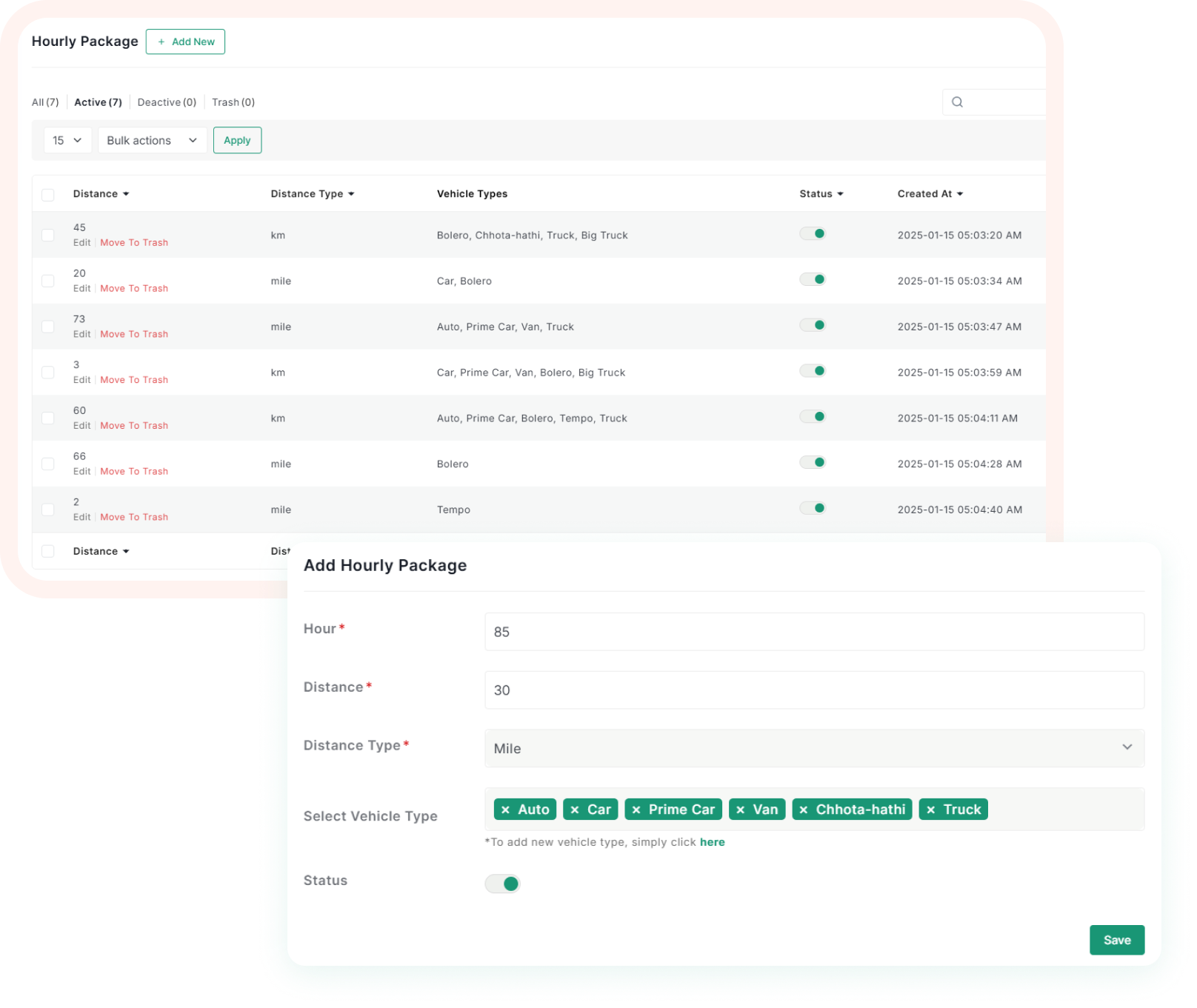The image size is (1197, 1008).
Task: Select all rows with header checkbox
Action: pyautogui.click(x=48, y=195)
